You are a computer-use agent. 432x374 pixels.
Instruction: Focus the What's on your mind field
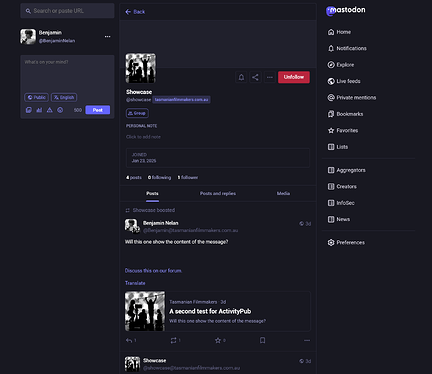(x=67, y=74)
